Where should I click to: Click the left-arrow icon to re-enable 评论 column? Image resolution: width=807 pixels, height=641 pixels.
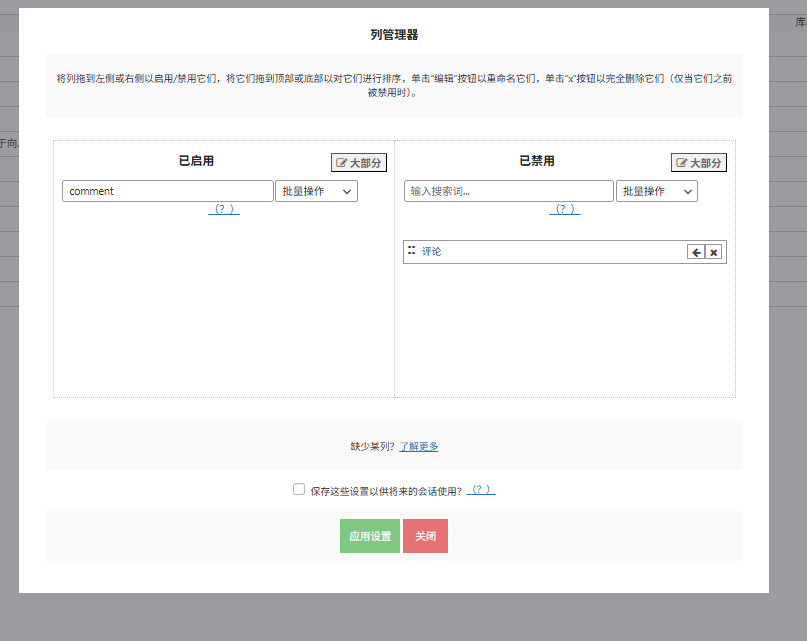(x=696, y=252)
